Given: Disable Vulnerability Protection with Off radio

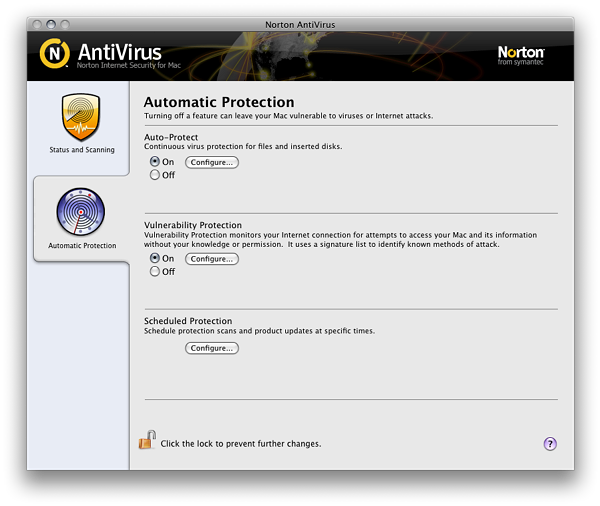Looking at the screenshot, I should pyautogui.click(x=155, y=271).
